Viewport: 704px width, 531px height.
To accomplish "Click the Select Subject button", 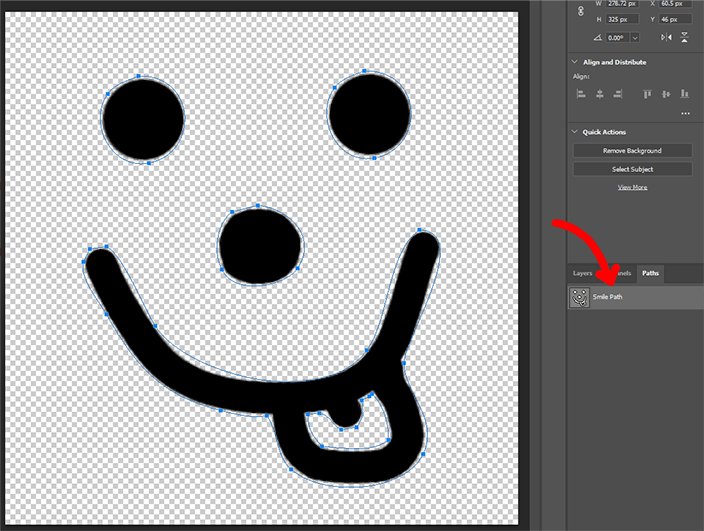I will (x=632, y=169).
